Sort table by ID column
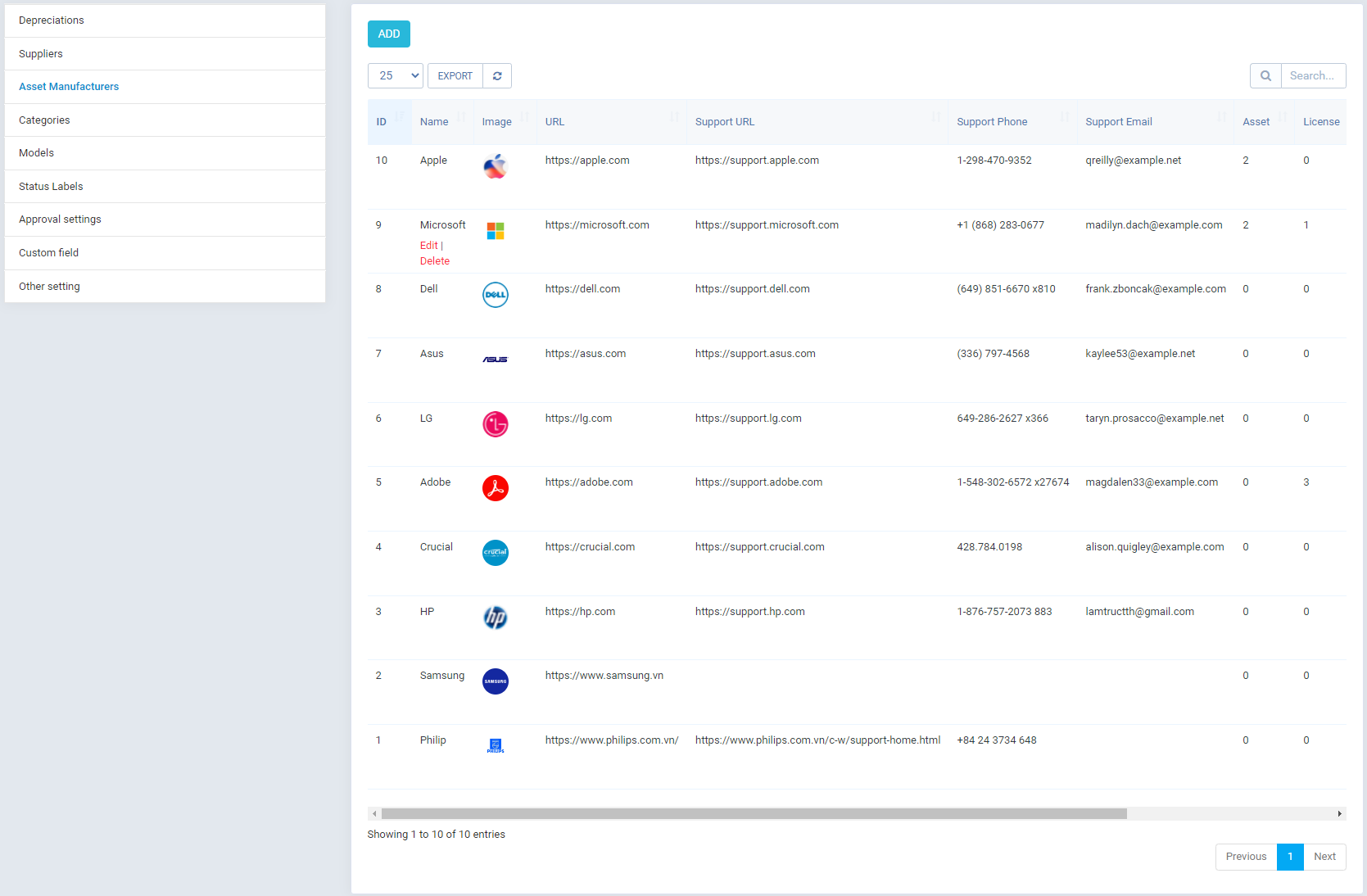 pos(390,122)
